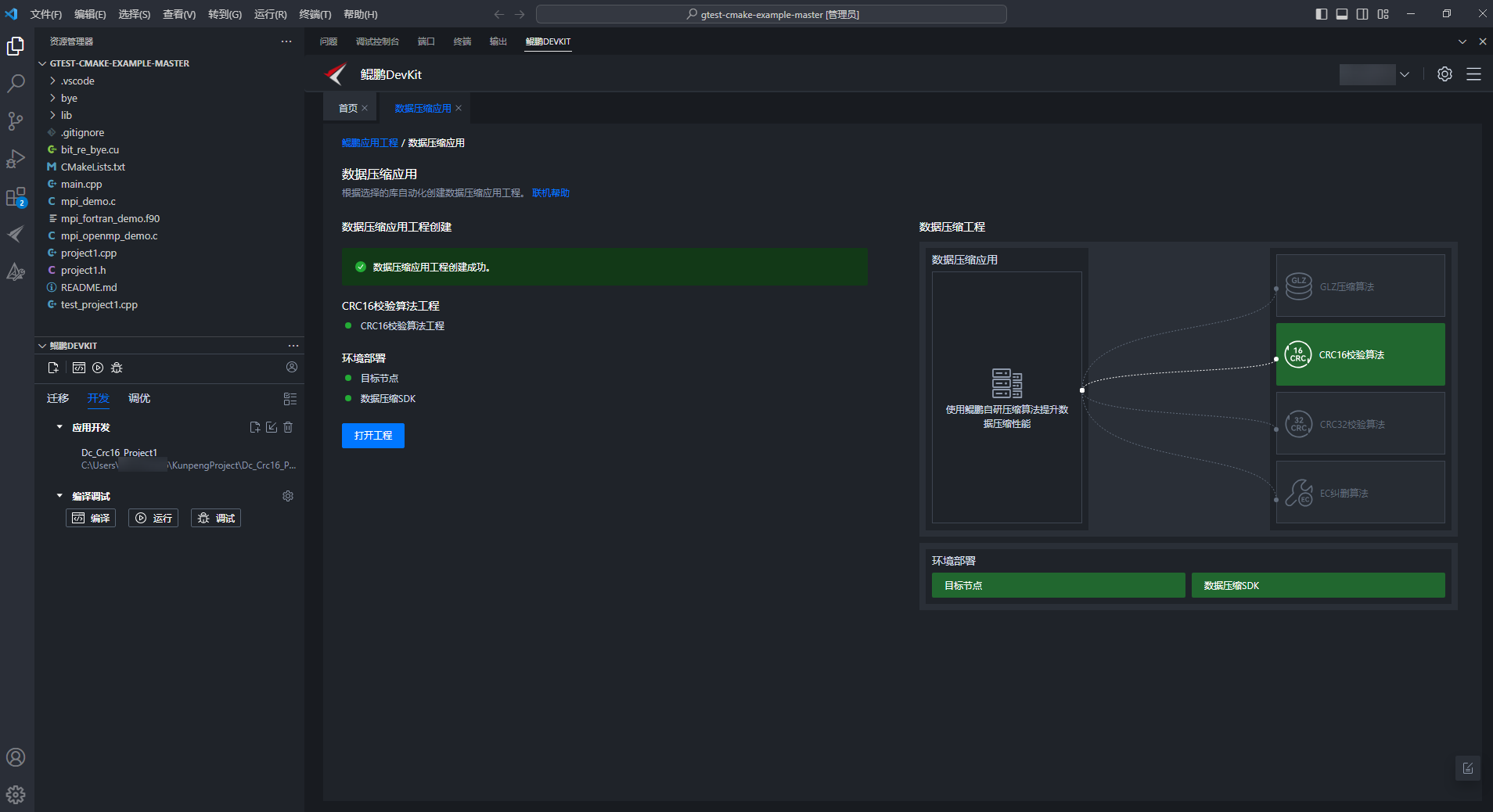Collapse the 编译调试 section
The image size is (1493, 812).
(x=59, y=496)
